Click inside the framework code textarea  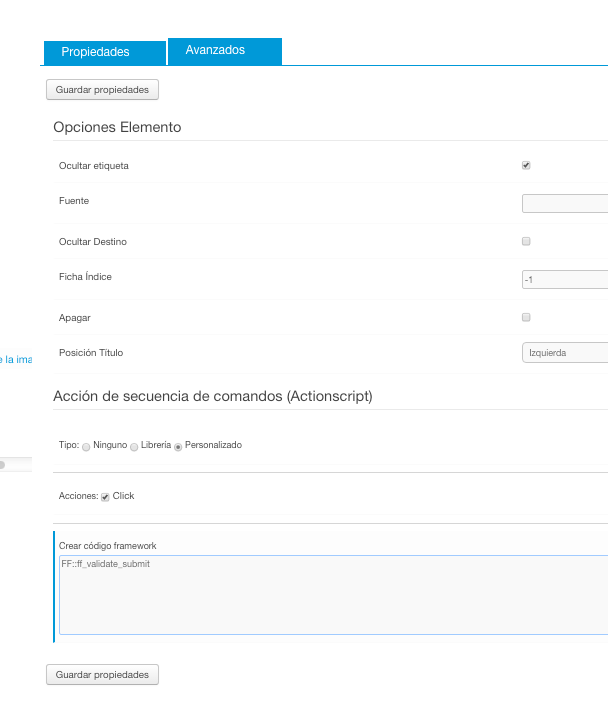click(334, 595)
